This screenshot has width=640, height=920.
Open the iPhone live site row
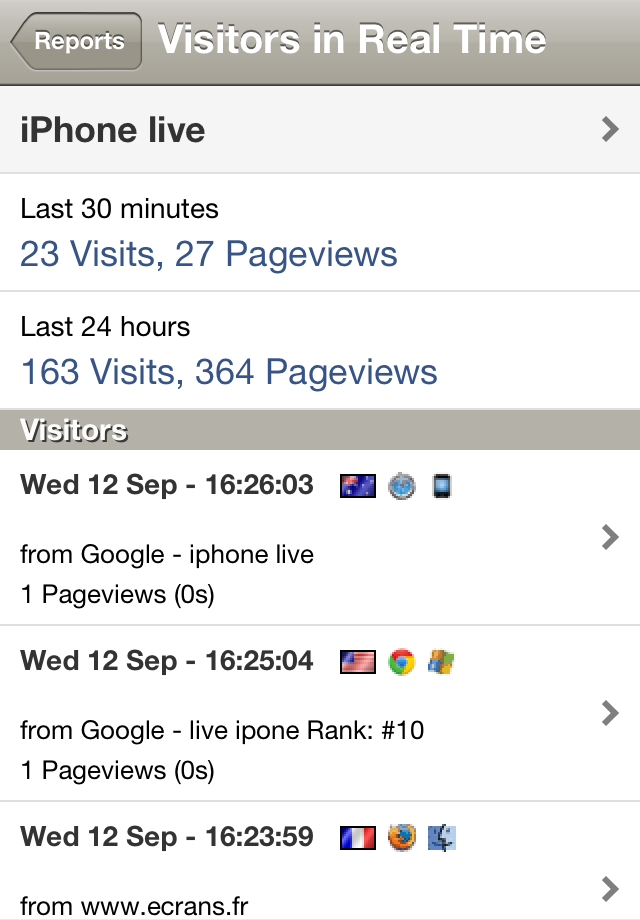coord(320,130)
